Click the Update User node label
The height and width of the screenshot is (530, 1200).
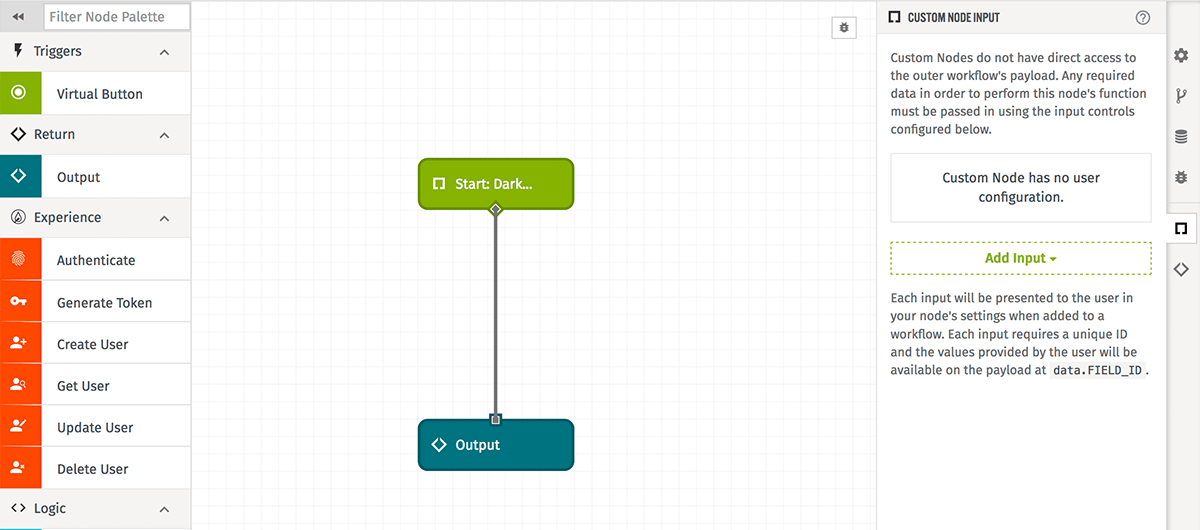[95, 427]
